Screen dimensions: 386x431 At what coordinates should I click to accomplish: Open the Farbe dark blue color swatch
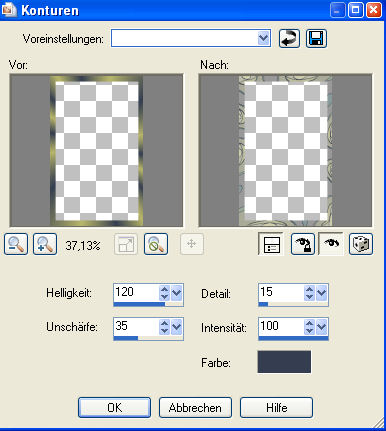[x=284, y=362]
